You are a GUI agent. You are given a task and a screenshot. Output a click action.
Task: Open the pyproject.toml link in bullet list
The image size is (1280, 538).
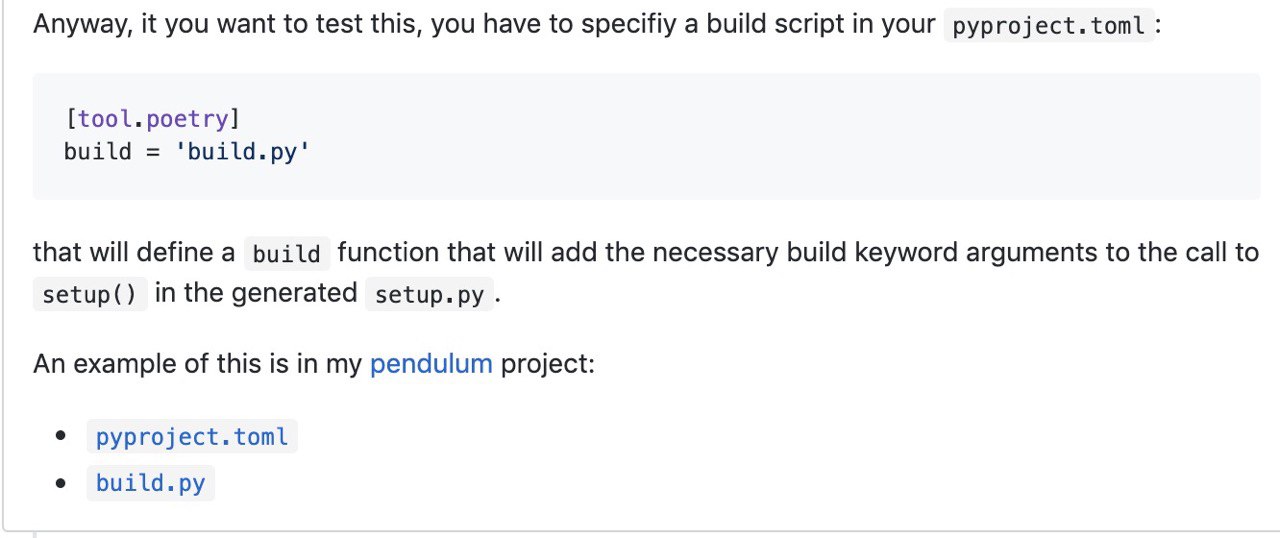pyautogui.click(x=192, y=437)
